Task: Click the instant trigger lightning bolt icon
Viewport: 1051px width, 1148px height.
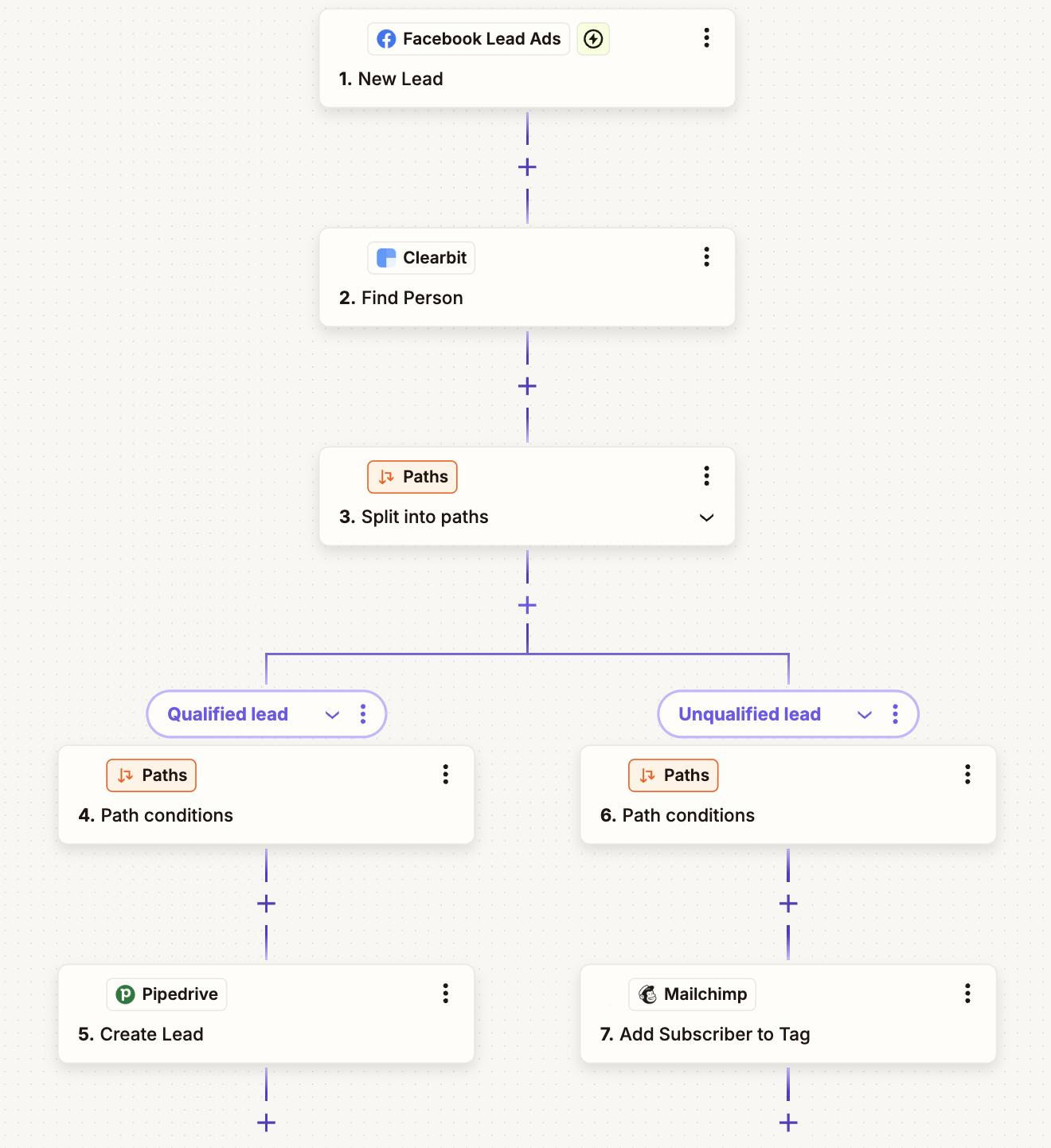Action: (593, 39)
